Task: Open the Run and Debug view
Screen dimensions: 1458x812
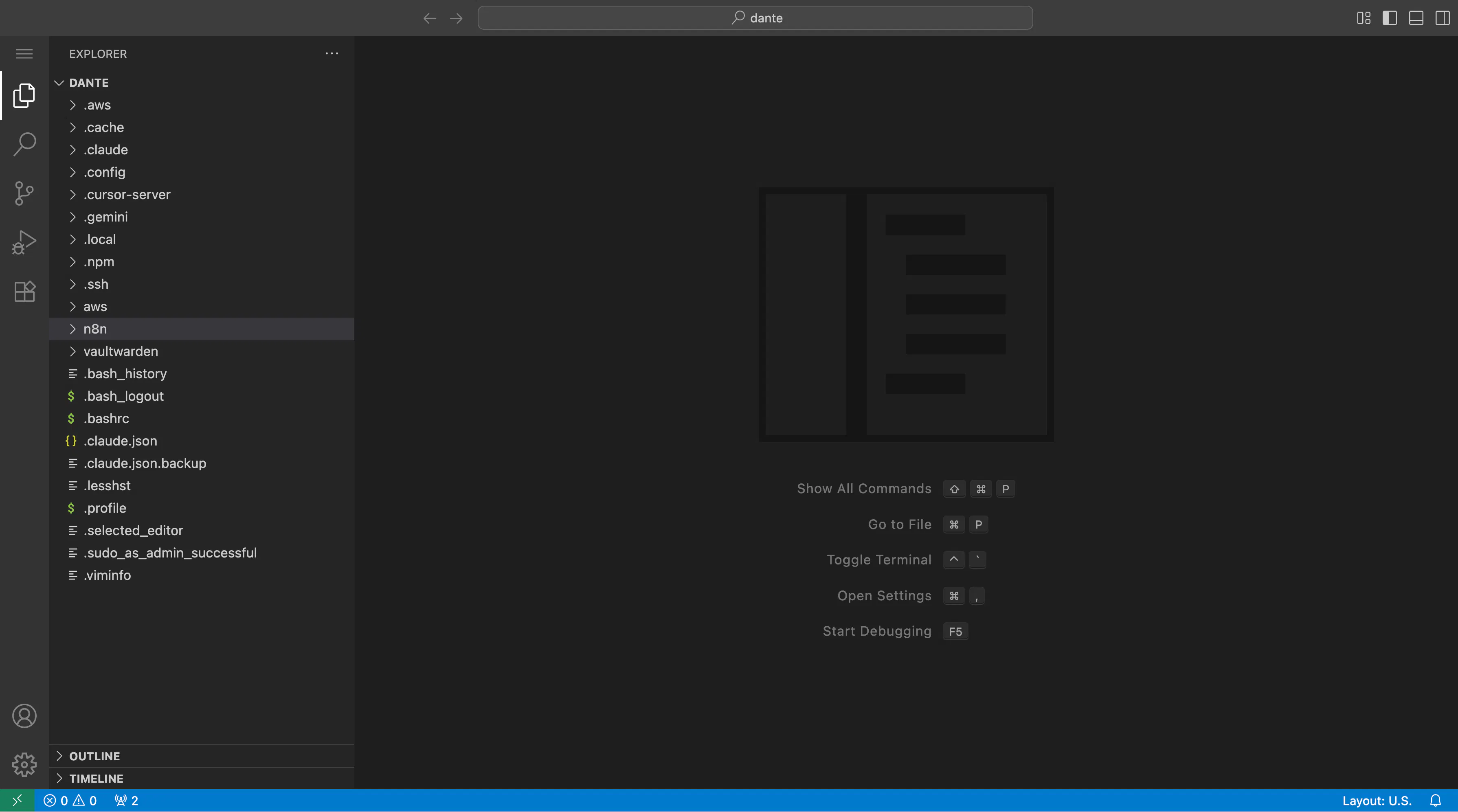Action: tap(24, 242)
